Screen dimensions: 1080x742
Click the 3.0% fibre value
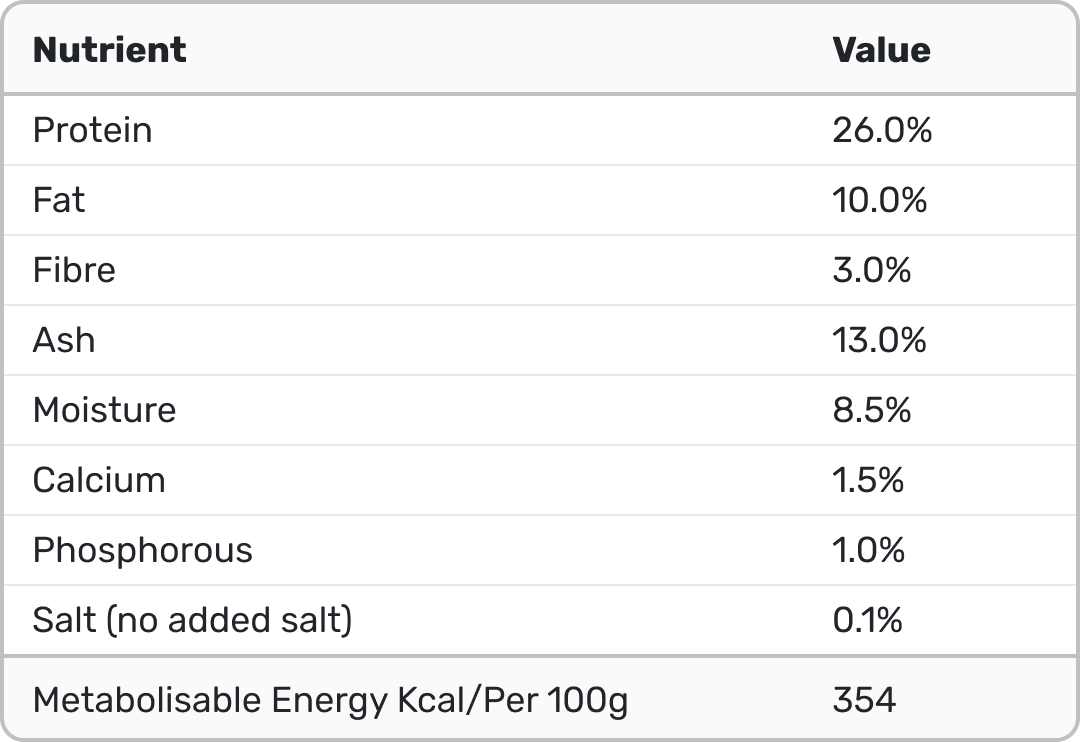tap(872, 270)
